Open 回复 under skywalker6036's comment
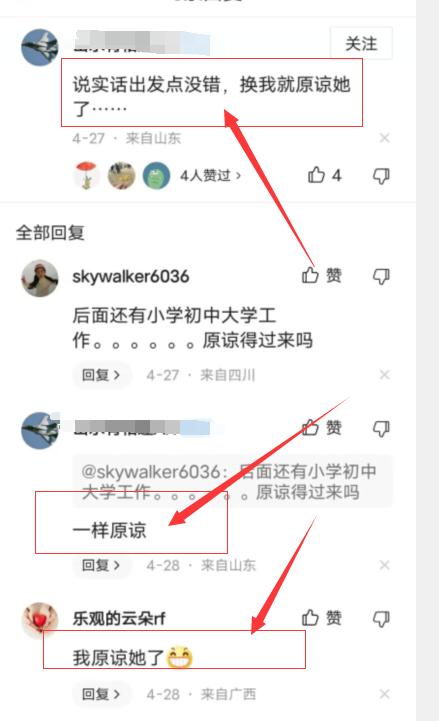 point(101,375)
